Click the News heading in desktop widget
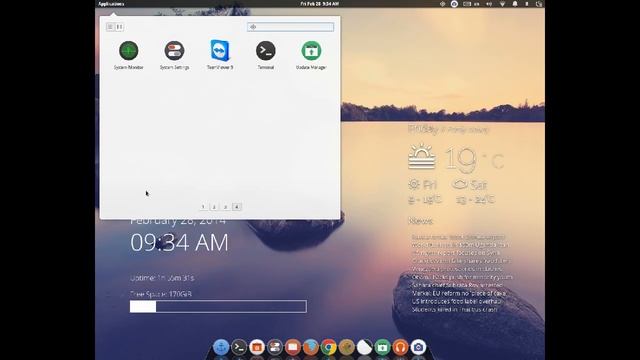 click(x=420, y=221)
